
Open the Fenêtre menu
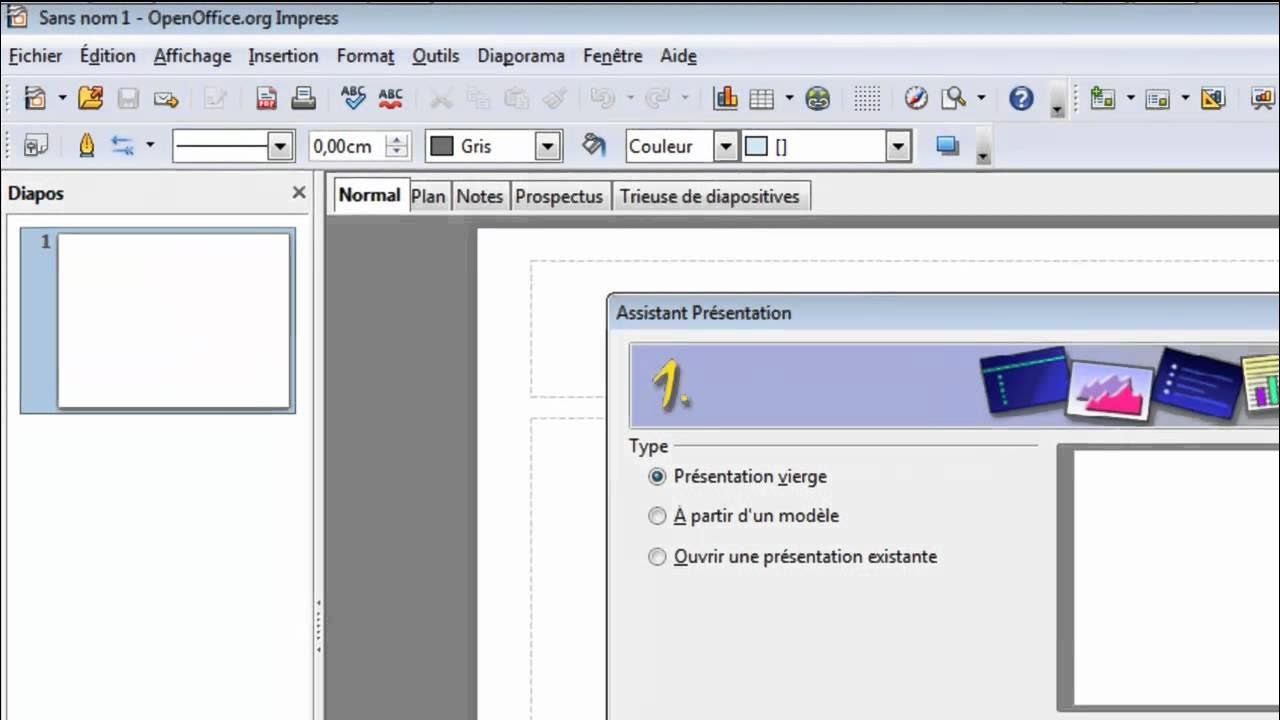[613, 56]
